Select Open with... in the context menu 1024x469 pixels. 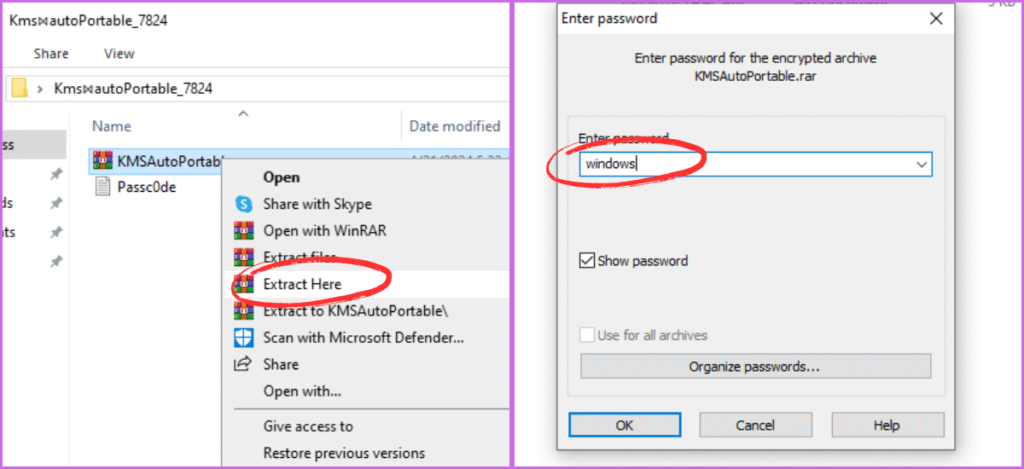click(302, 391)
